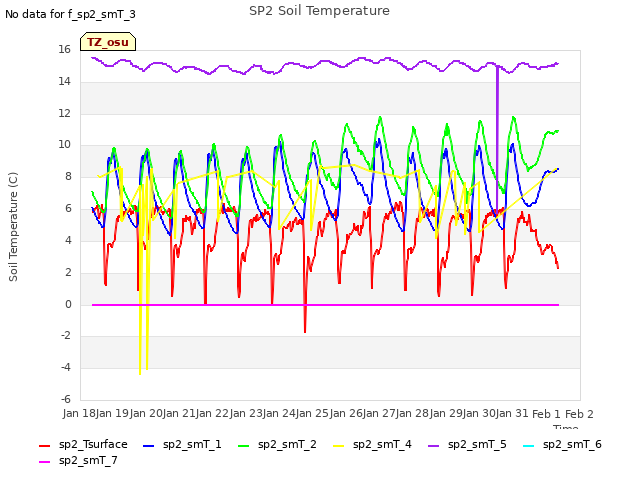Click the blue sp2_smT_1 legend swatch
Viewport: 640px width, 480px height.
tap(149, 446)
